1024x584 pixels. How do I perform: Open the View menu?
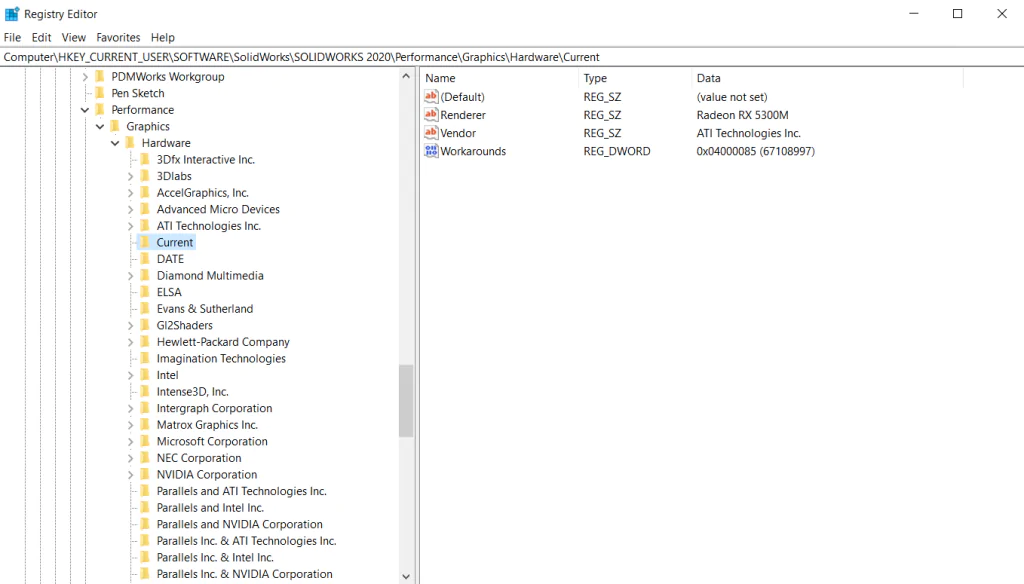[74, 37]
